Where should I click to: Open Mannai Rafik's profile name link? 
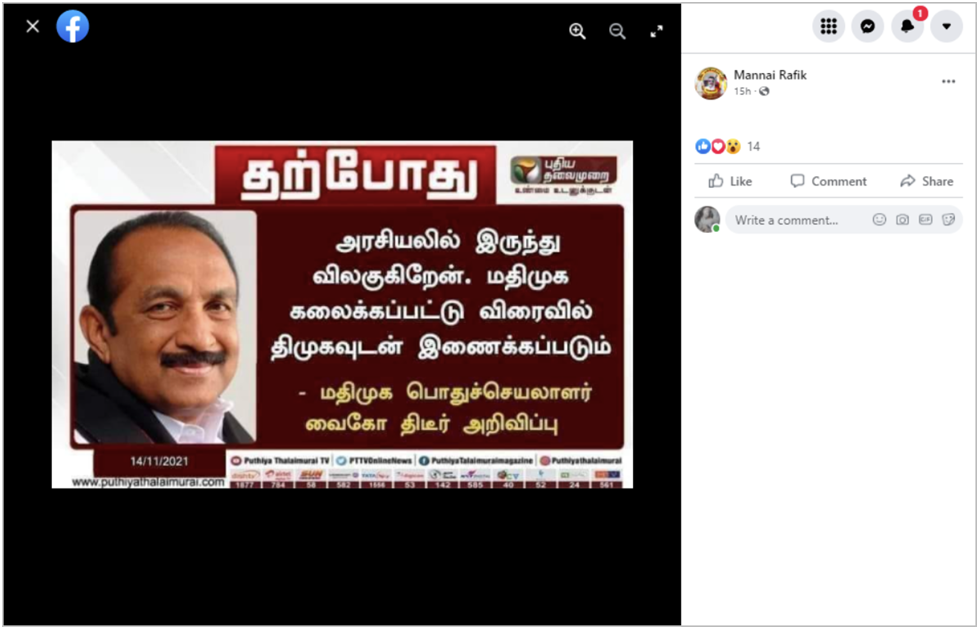tap(770, 75)
